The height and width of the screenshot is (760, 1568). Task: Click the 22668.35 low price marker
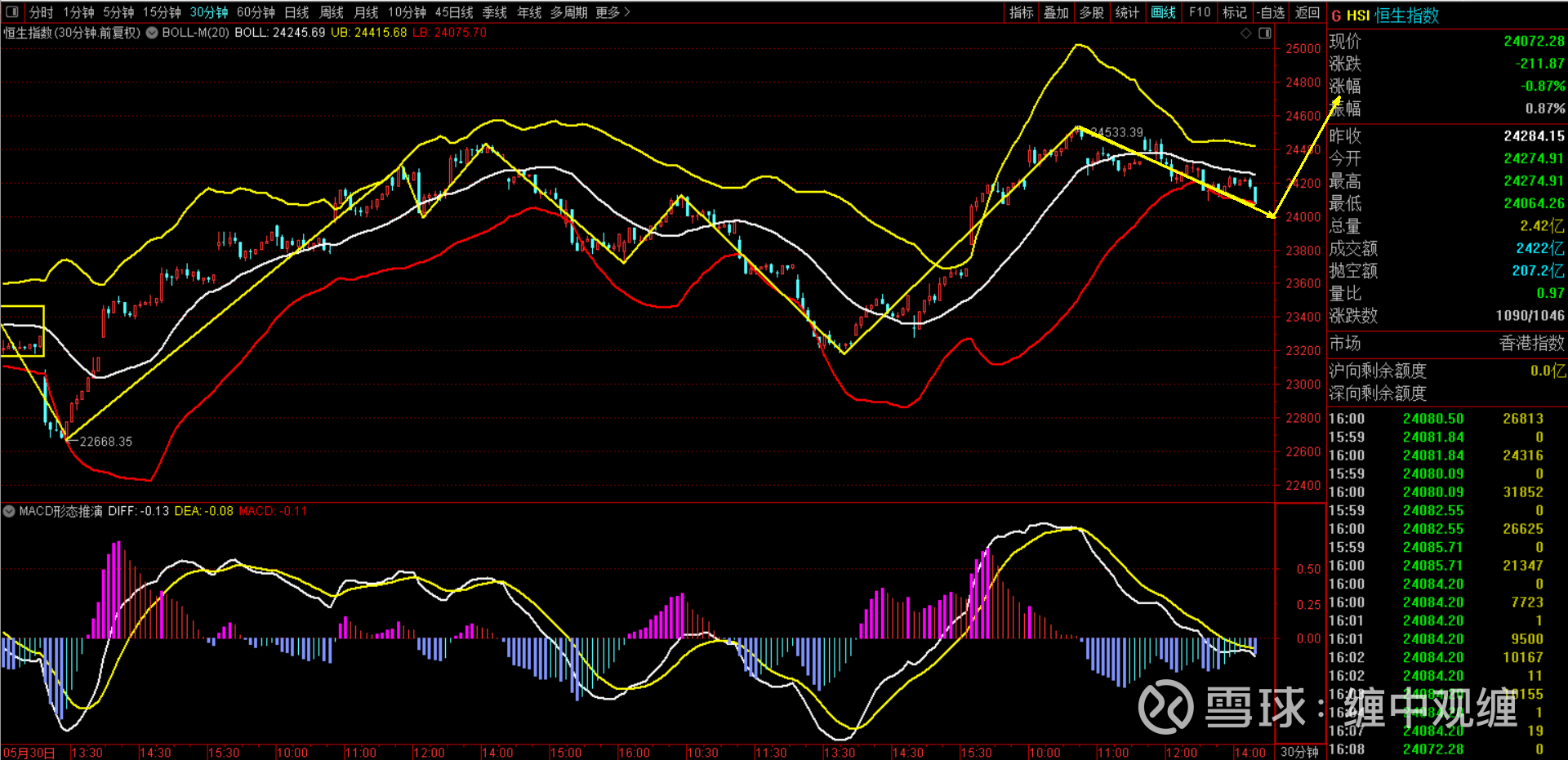click(x=105, y=442)
